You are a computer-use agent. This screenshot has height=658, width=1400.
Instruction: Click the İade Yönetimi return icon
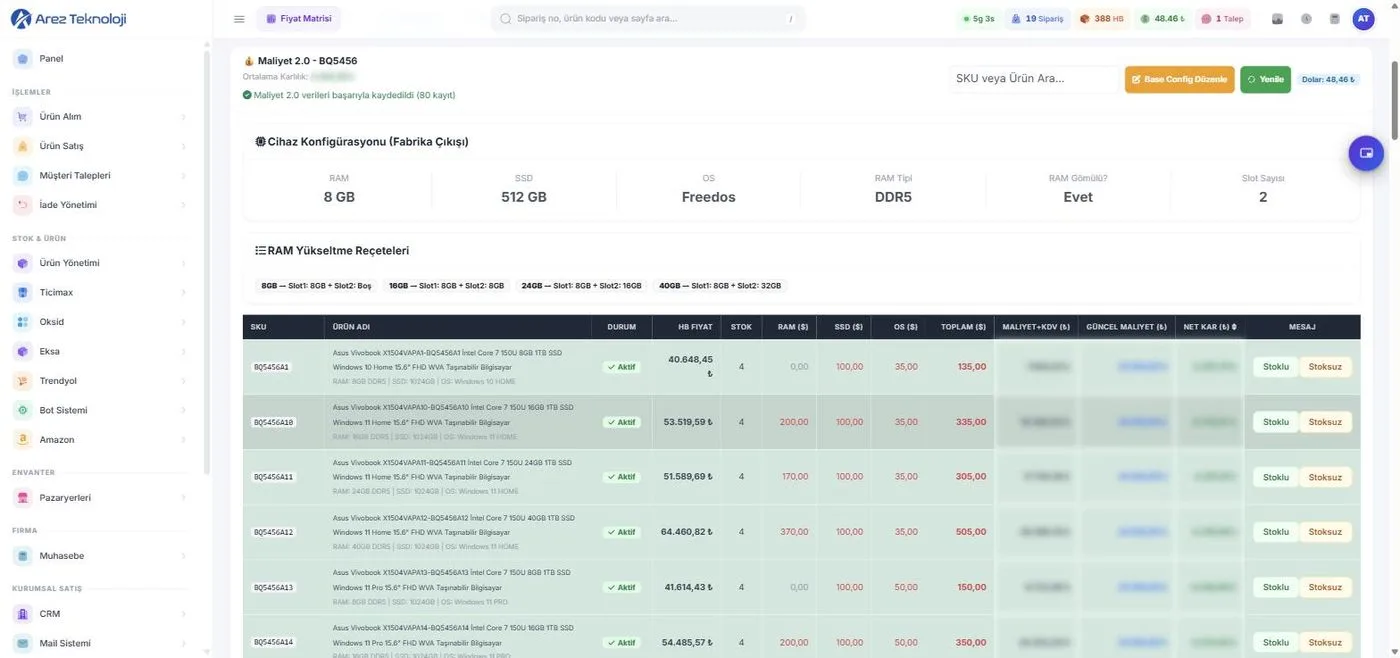[22, 205]
